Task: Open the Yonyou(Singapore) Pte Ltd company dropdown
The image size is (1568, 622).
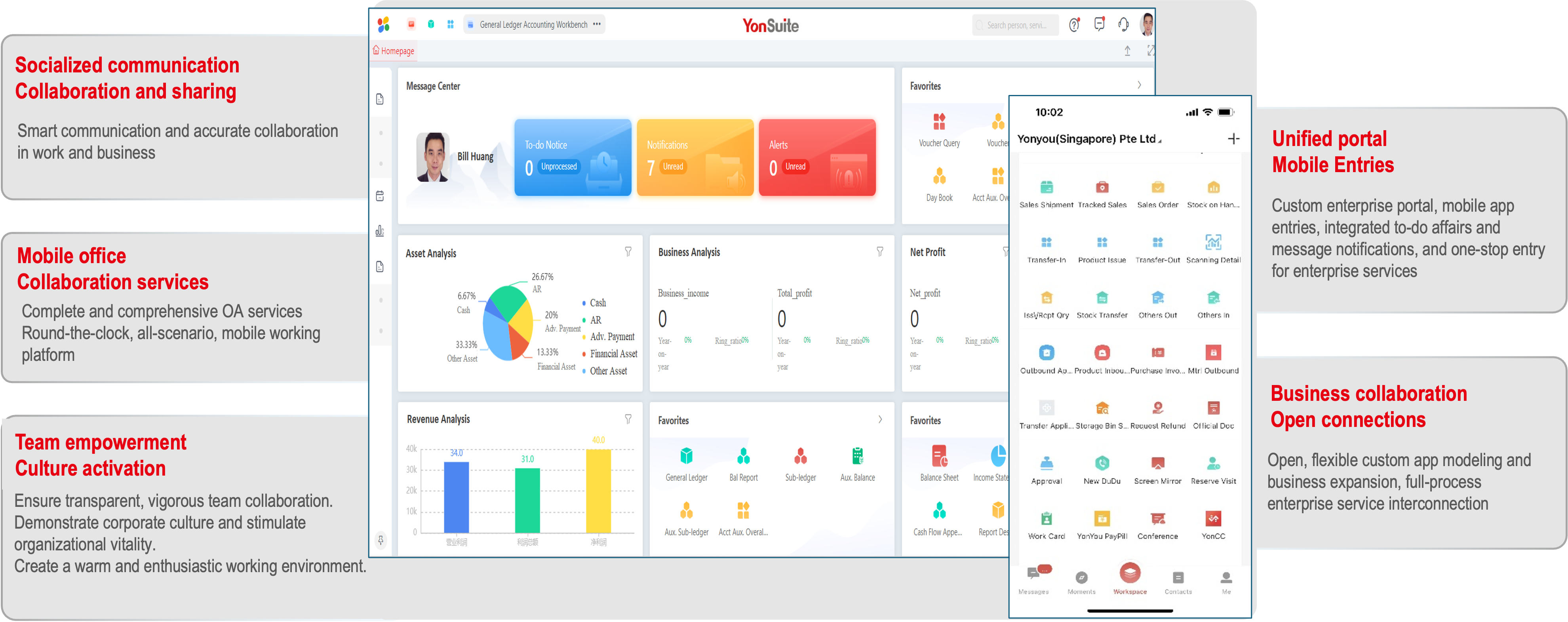Action: [1089, 139]
